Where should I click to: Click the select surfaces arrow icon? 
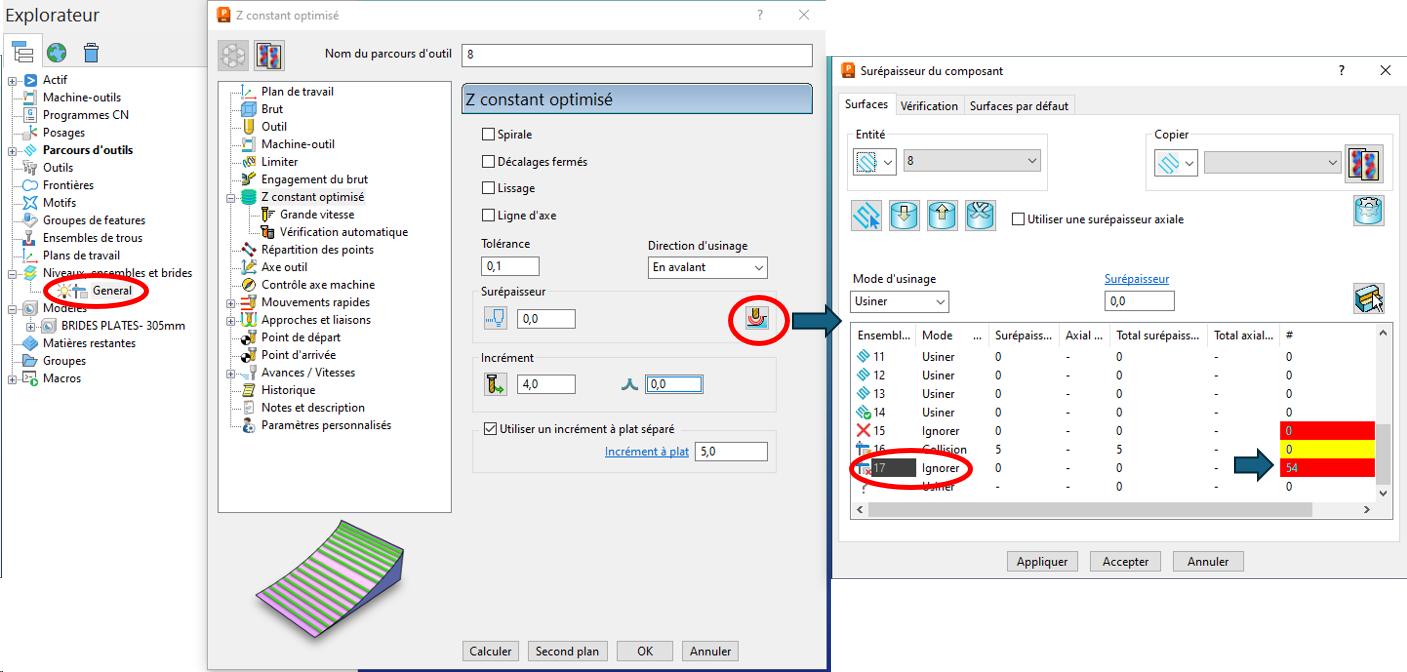[866, 215]
